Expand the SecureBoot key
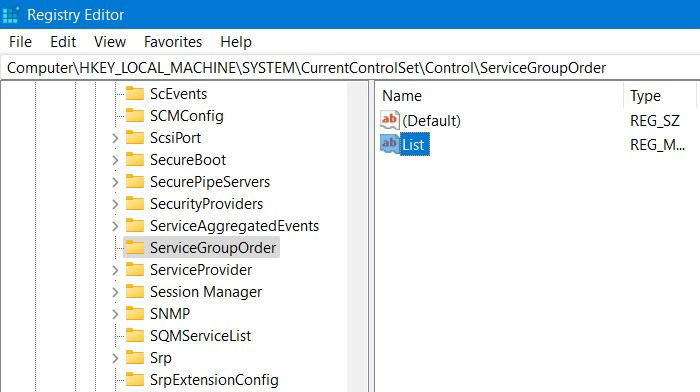Image resolution: width=700 pixels, height=392 pixels. click(115, 160)
